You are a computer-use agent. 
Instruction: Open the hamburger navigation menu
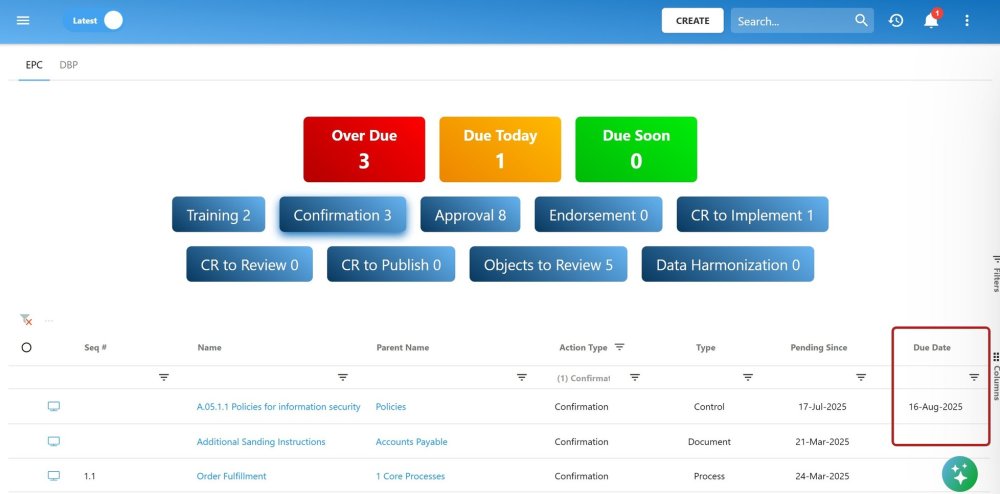(23, 20)
